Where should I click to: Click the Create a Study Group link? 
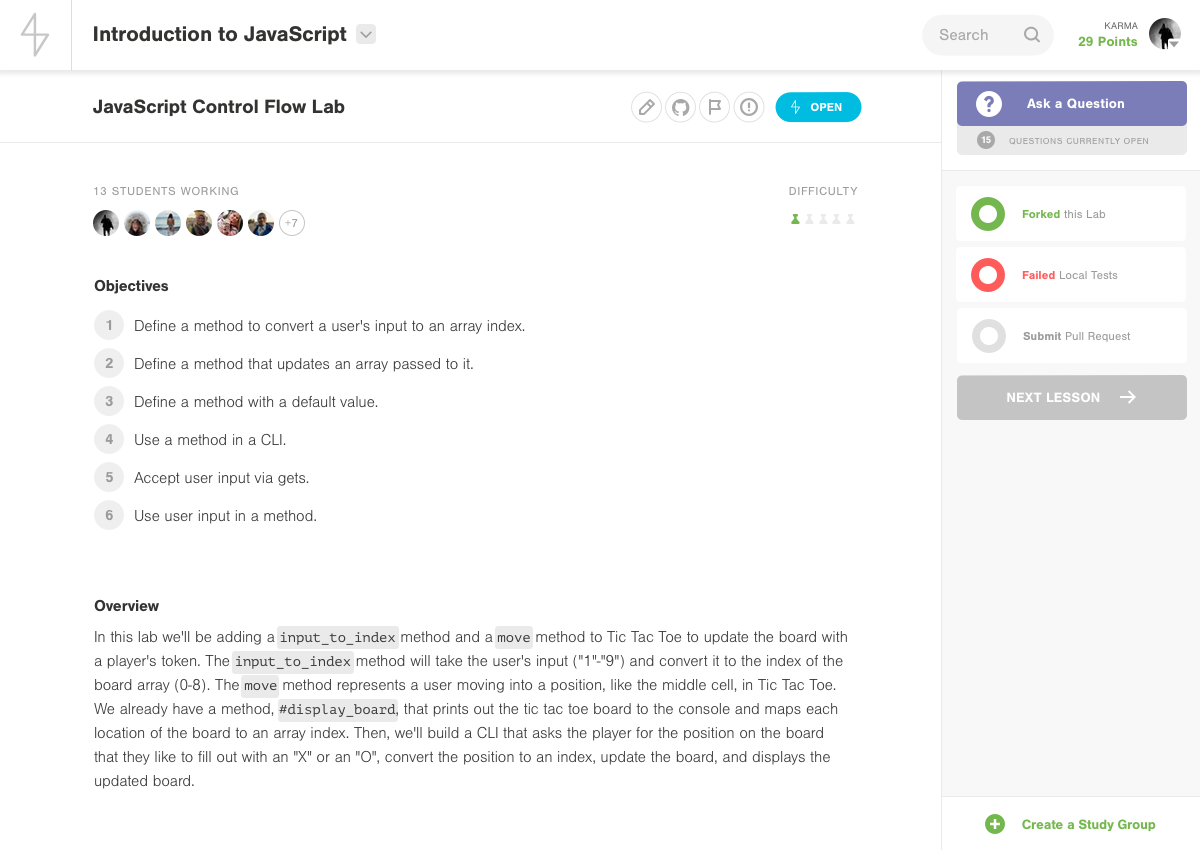pyautogui.click(x=1088, y=824)
